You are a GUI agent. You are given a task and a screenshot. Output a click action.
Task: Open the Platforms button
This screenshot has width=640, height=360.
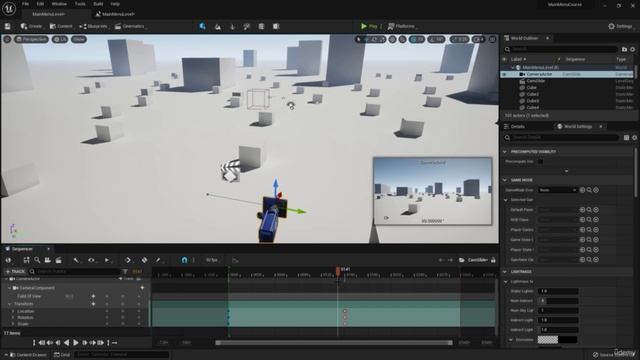(x=401, y=27)
